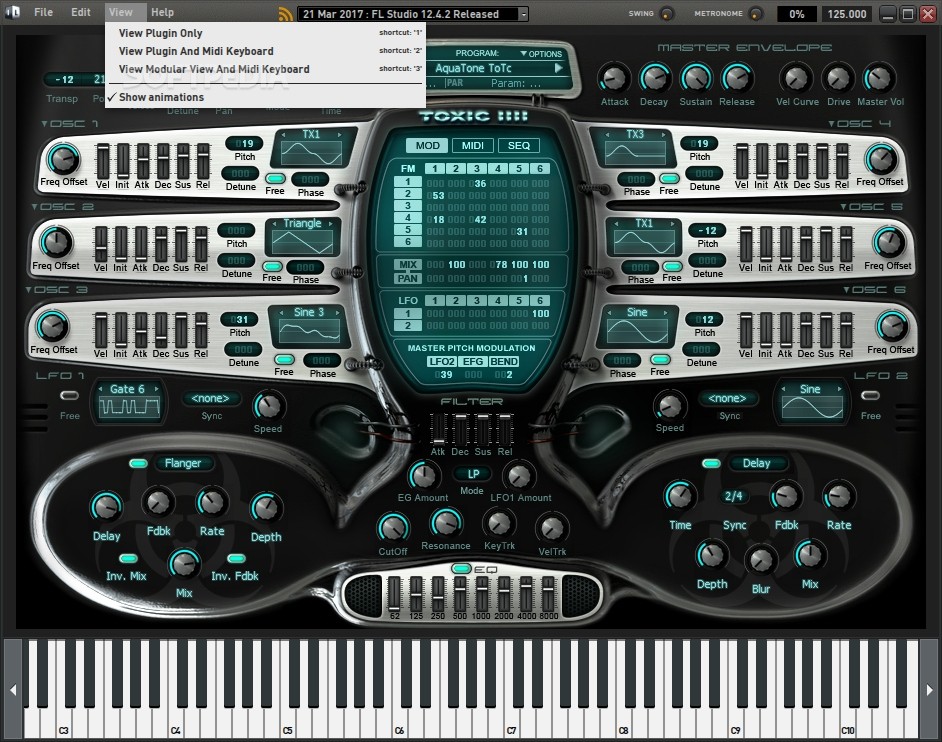Open LFO 1 Sync <none> selector
942x742 pixels.
(x=210, y=398)
